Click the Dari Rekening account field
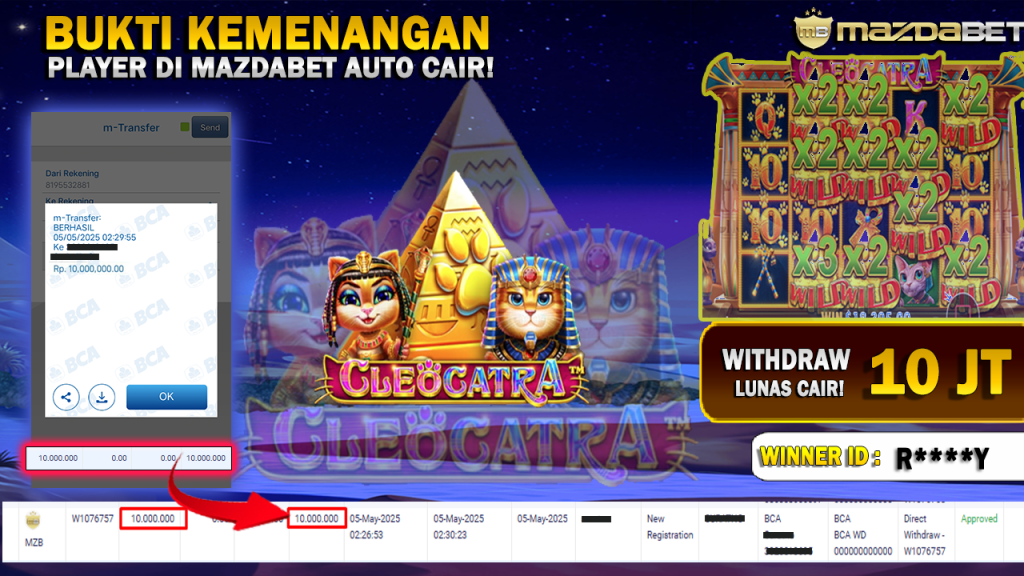1024x576 pixels. (x=131, y=179)
